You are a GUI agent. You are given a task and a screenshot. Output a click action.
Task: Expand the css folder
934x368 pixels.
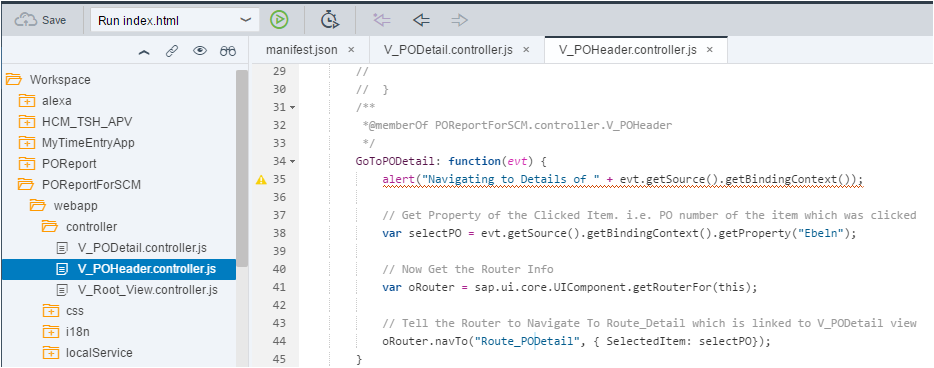[51, 311]
